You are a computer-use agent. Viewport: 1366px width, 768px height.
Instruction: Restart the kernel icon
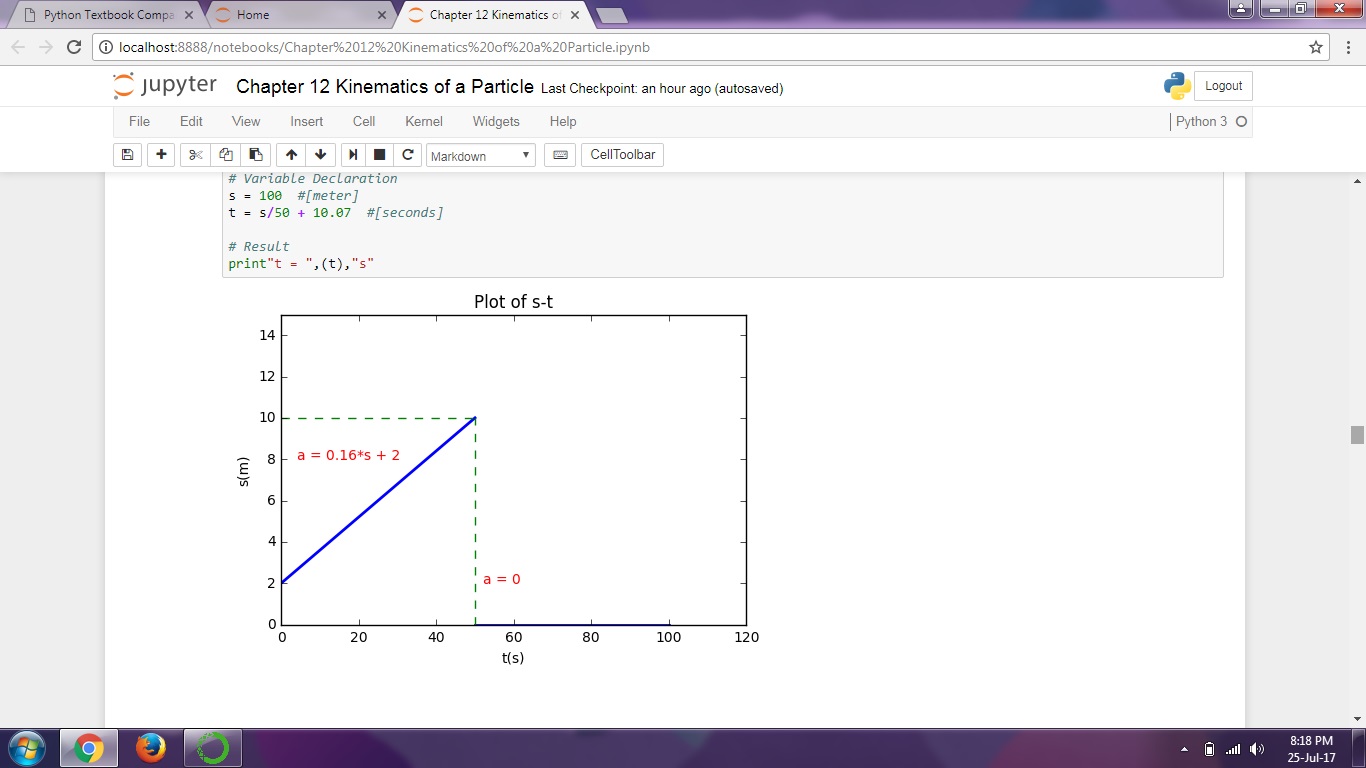coord(407,155)
